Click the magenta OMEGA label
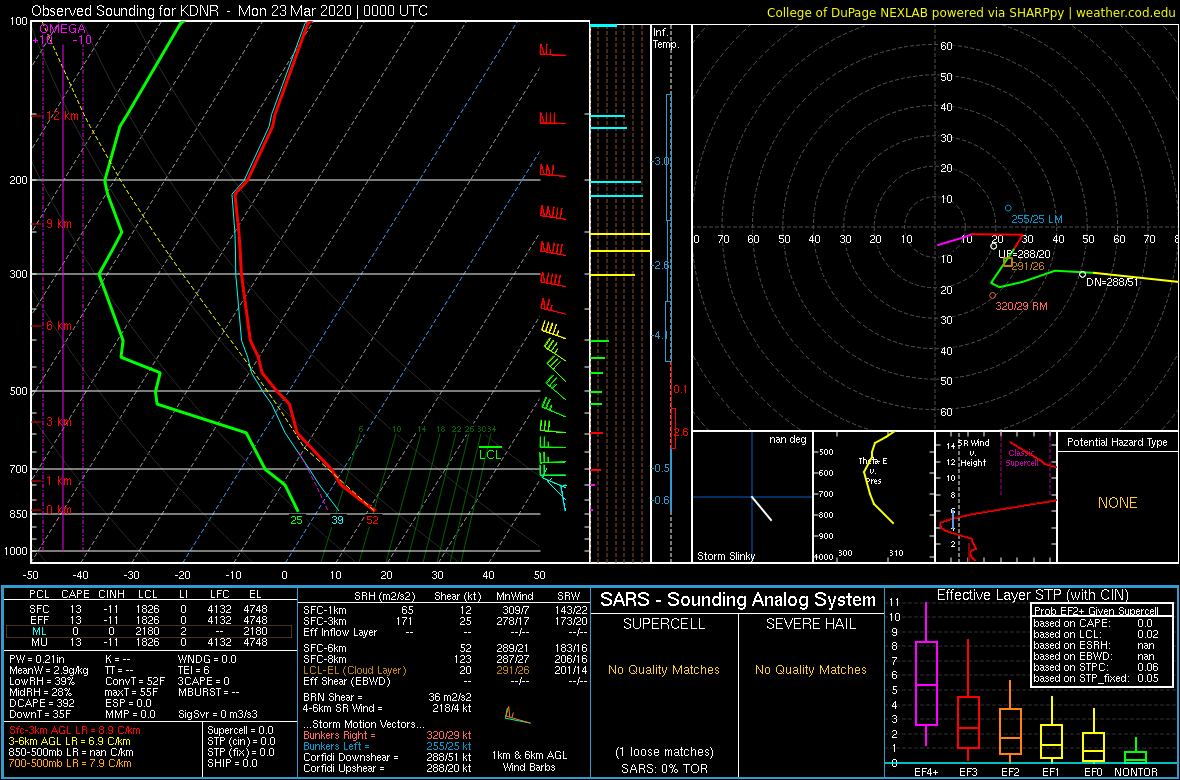This screenshot has width=1180, height=780. coord(62,29)
